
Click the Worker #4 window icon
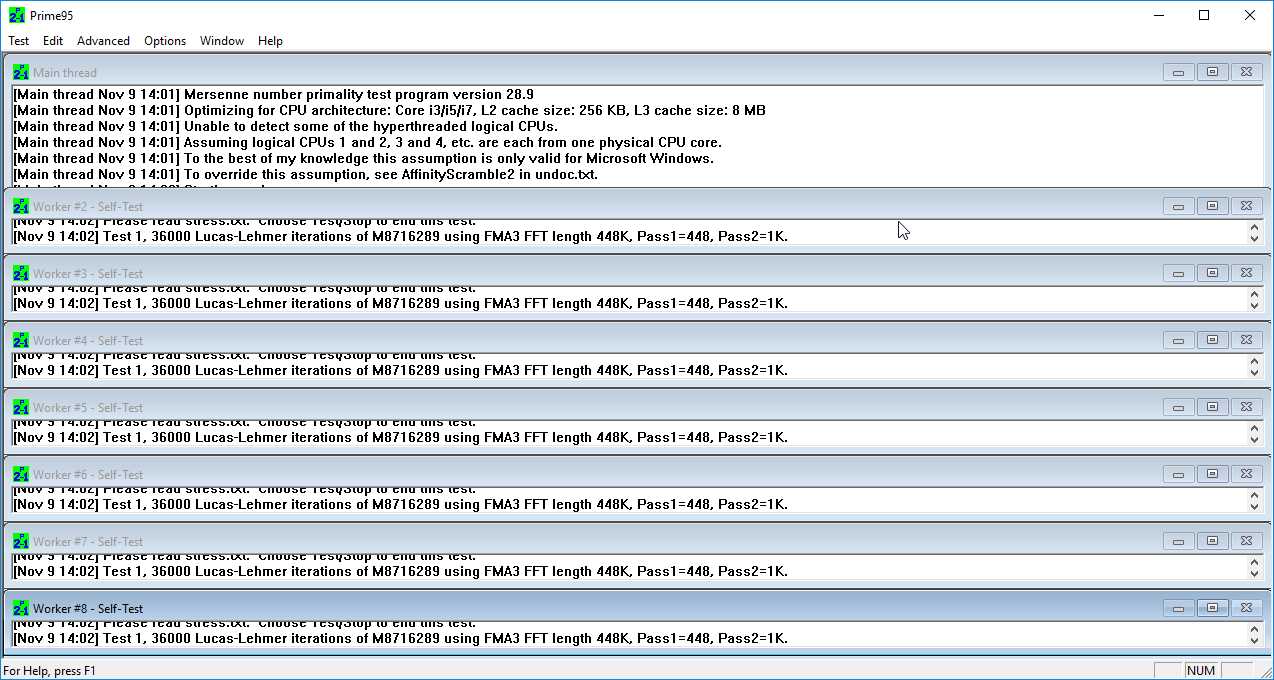tap(21, 340)
